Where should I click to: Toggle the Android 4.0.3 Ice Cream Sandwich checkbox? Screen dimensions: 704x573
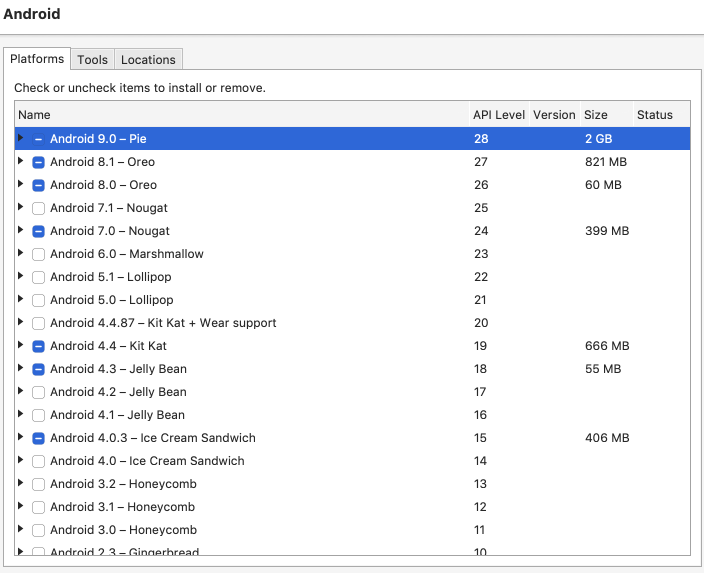(39, 438)
